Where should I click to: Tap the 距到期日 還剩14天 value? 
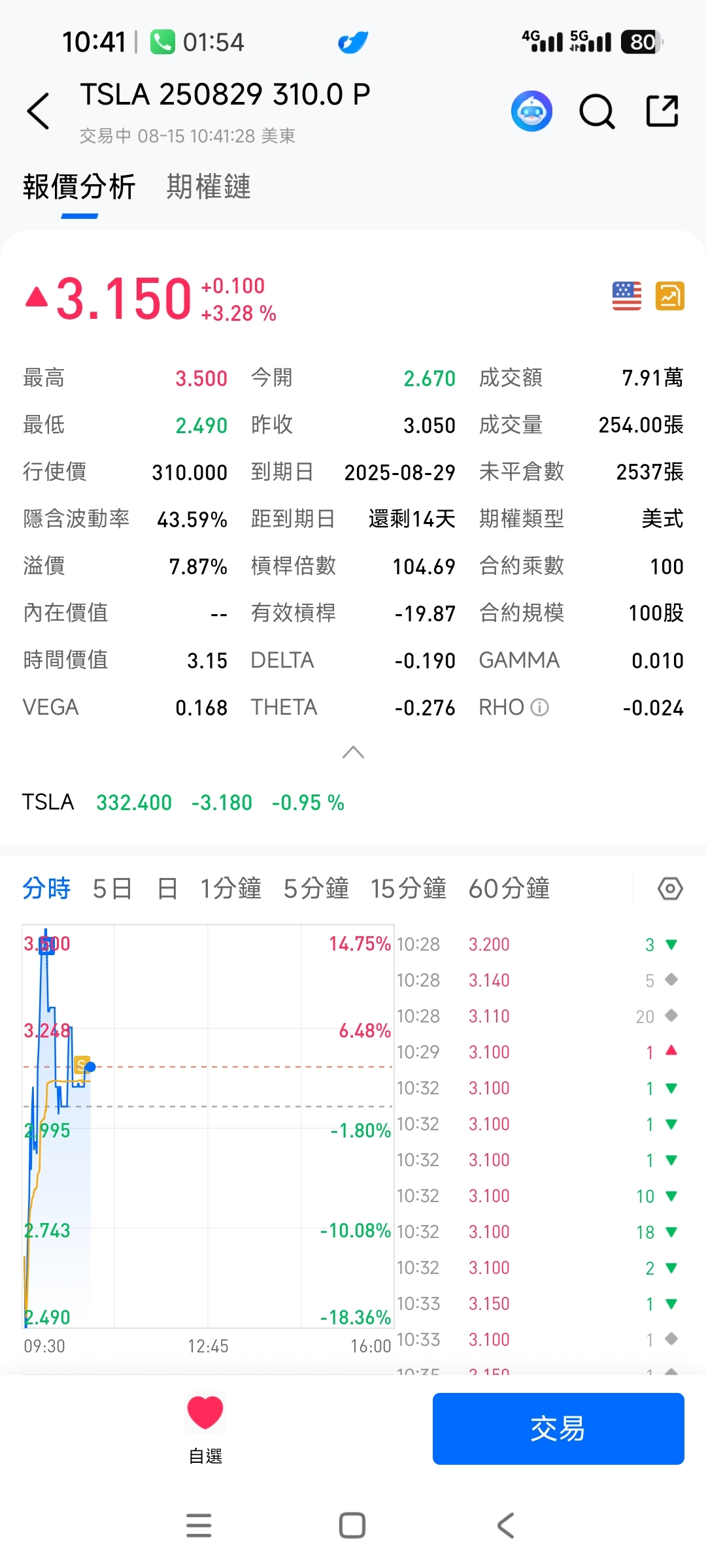(x=412, y=519)
